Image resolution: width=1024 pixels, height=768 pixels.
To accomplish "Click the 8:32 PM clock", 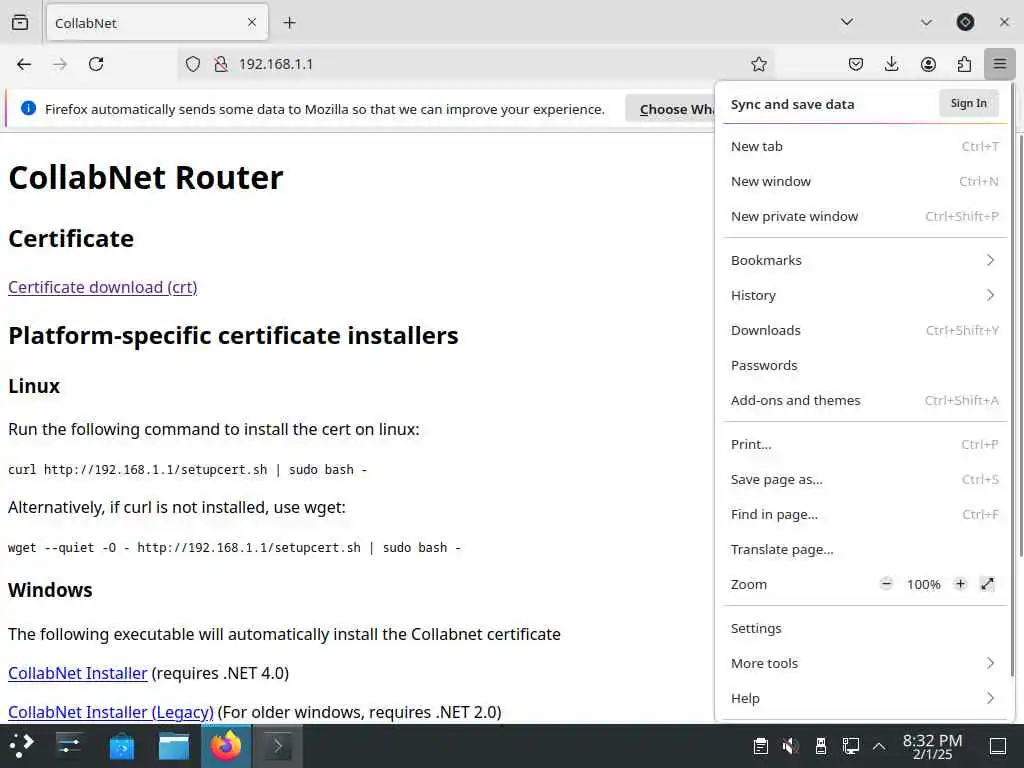I will pos(933,746).
